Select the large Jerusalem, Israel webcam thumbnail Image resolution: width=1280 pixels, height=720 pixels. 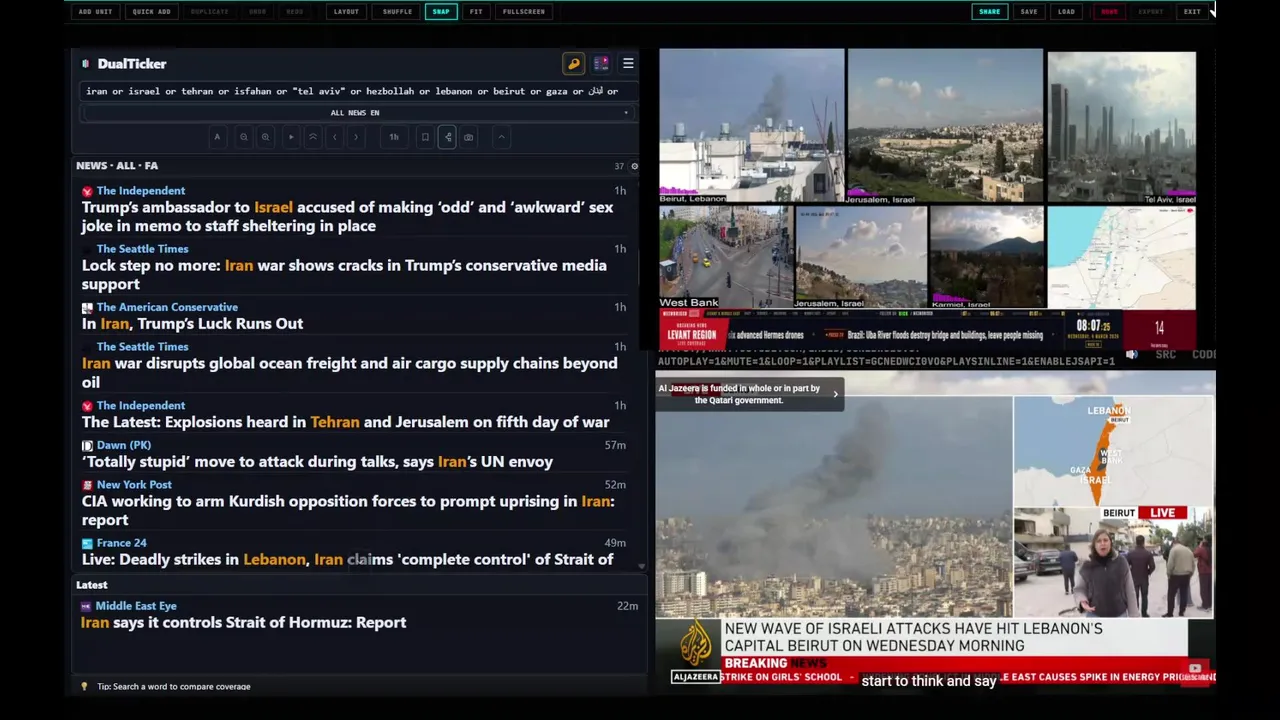point(945,126)
